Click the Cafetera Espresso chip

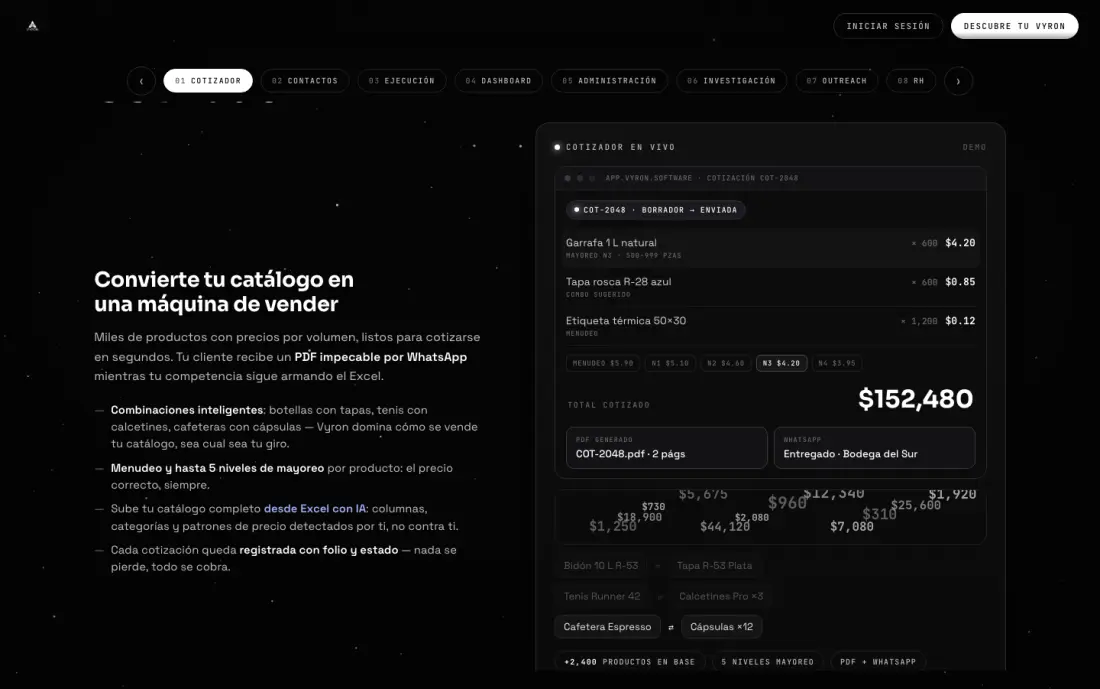(607, 627)
